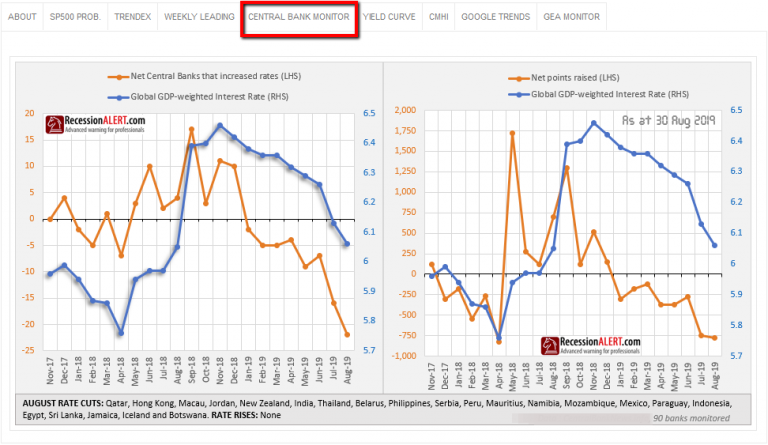The width and height of the screenshot is (768, 445).
Task: Open the WEEKLY LEADING tab
Action: [x=198, y=17]
